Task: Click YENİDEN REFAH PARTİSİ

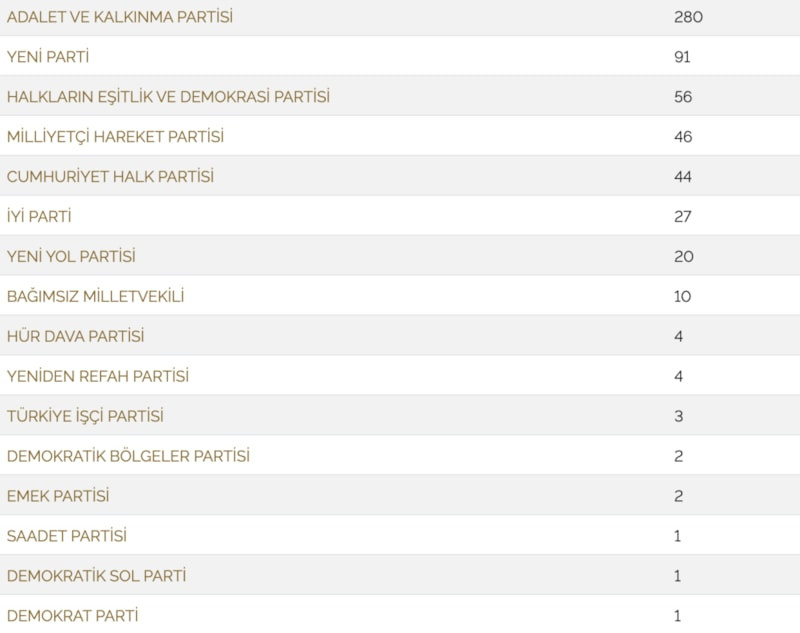Action: click(97, 376)
